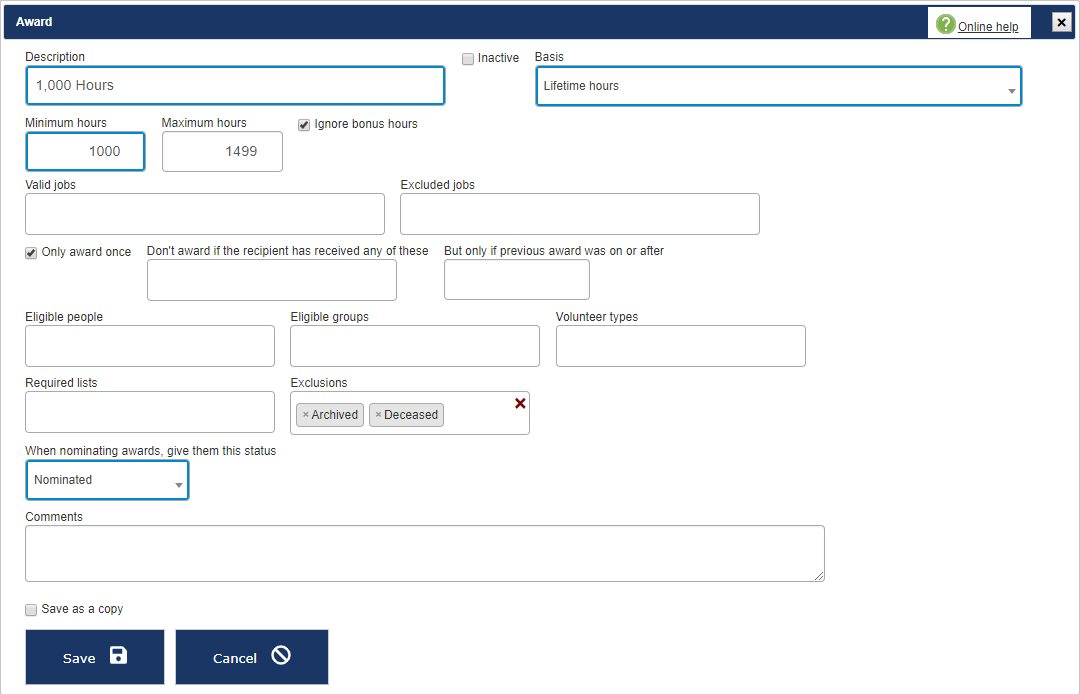Select the Minimum hours field
The width and height of the screenshot is (1080, 694).
click(x=85, y=152)
